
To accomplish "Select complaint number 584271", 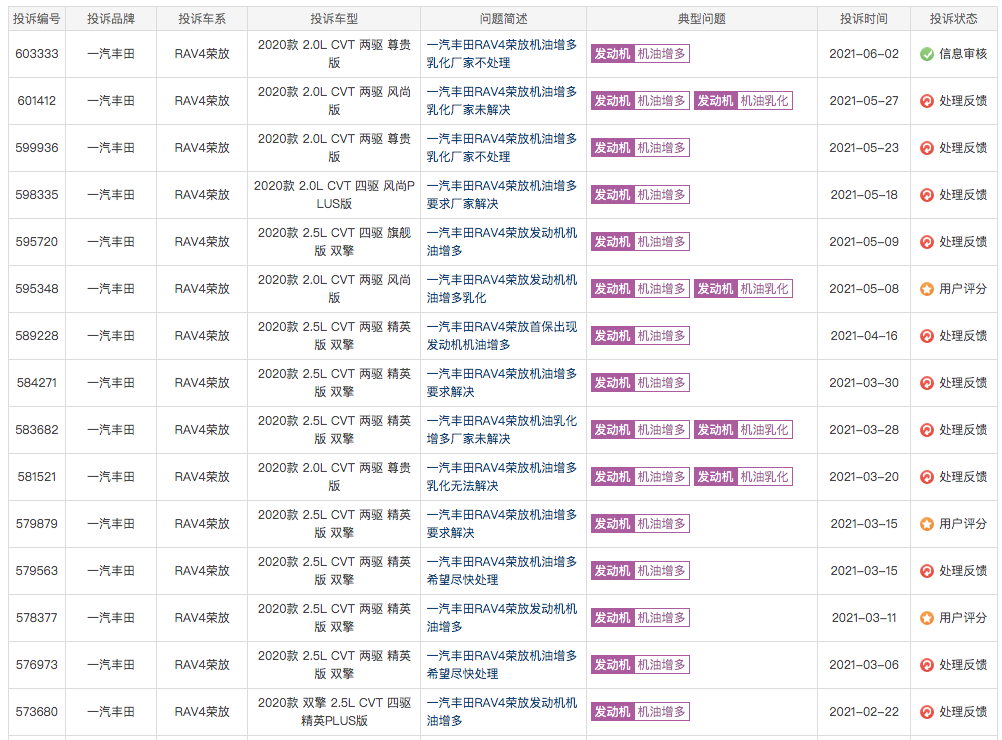I will (x=37, y=383).
